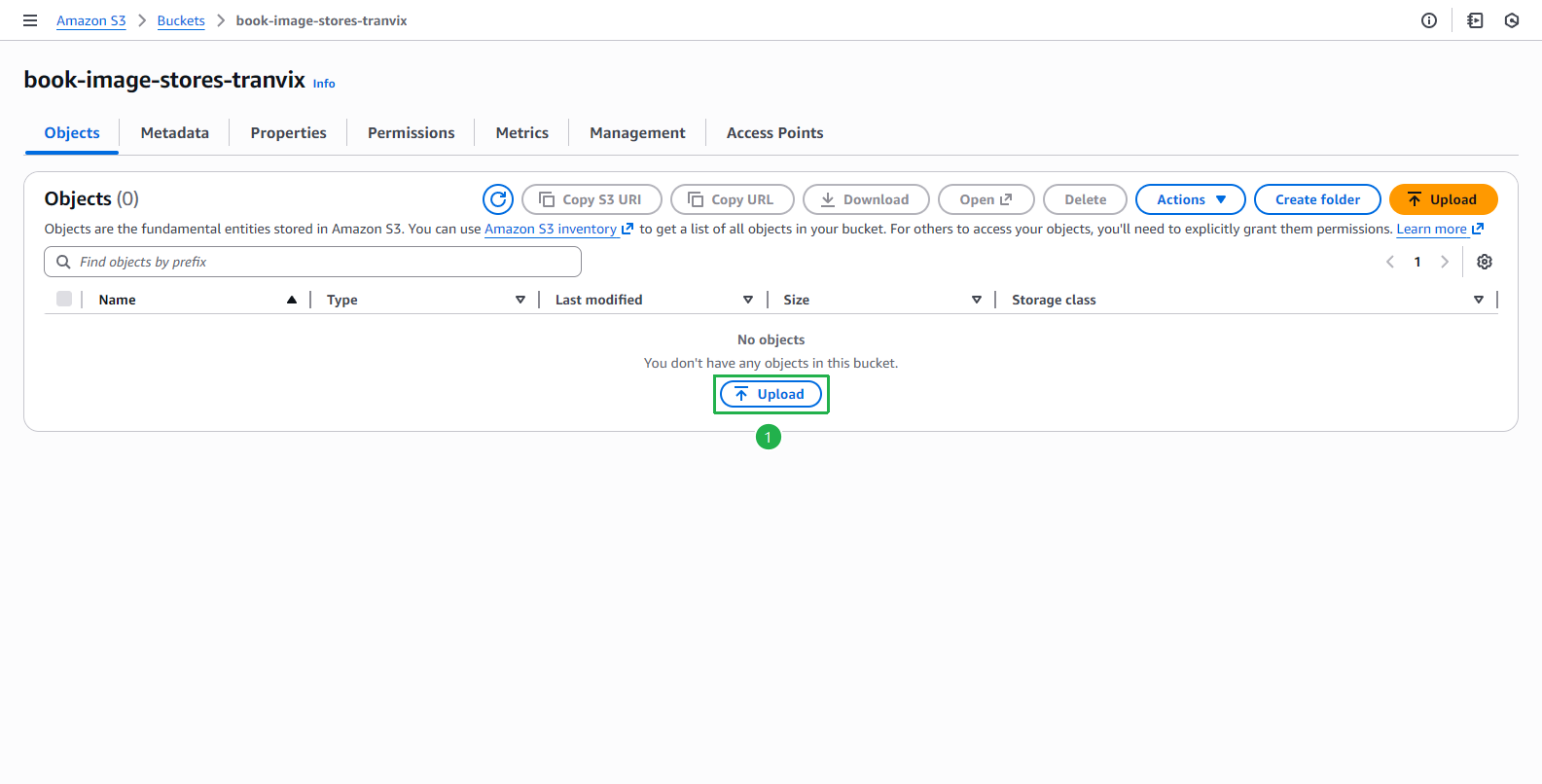Open the Access Points tab
The height and width of the screenshot is (784, 1542).
pyautogui.click(x=775, y=133)
